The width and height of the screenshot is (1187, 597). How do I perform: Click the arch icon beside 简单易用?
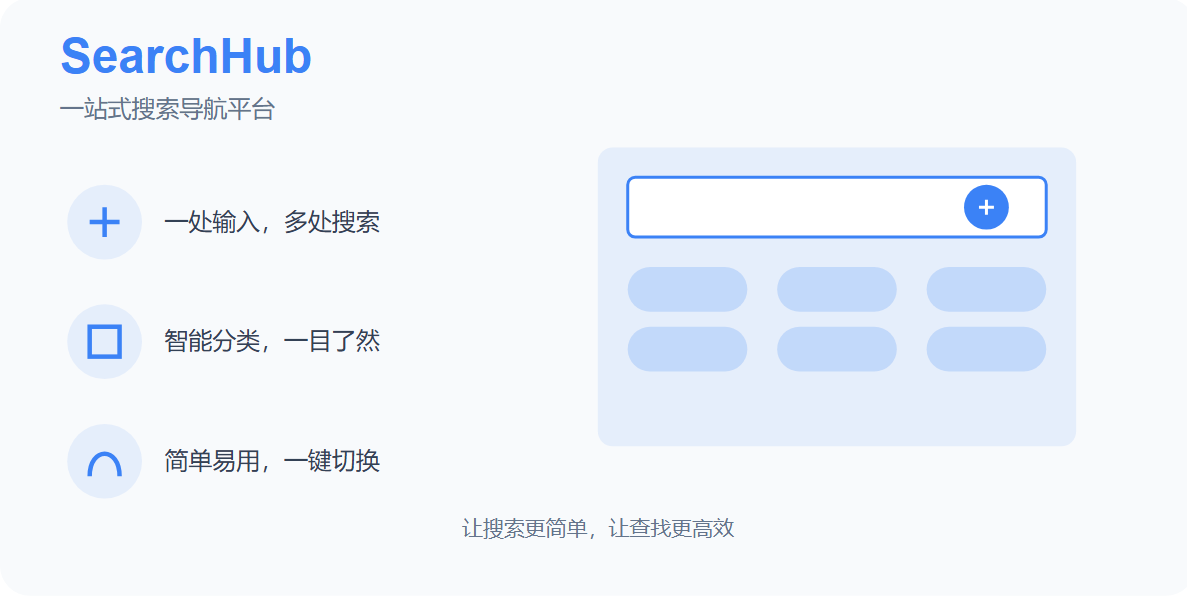pos(104,462)
